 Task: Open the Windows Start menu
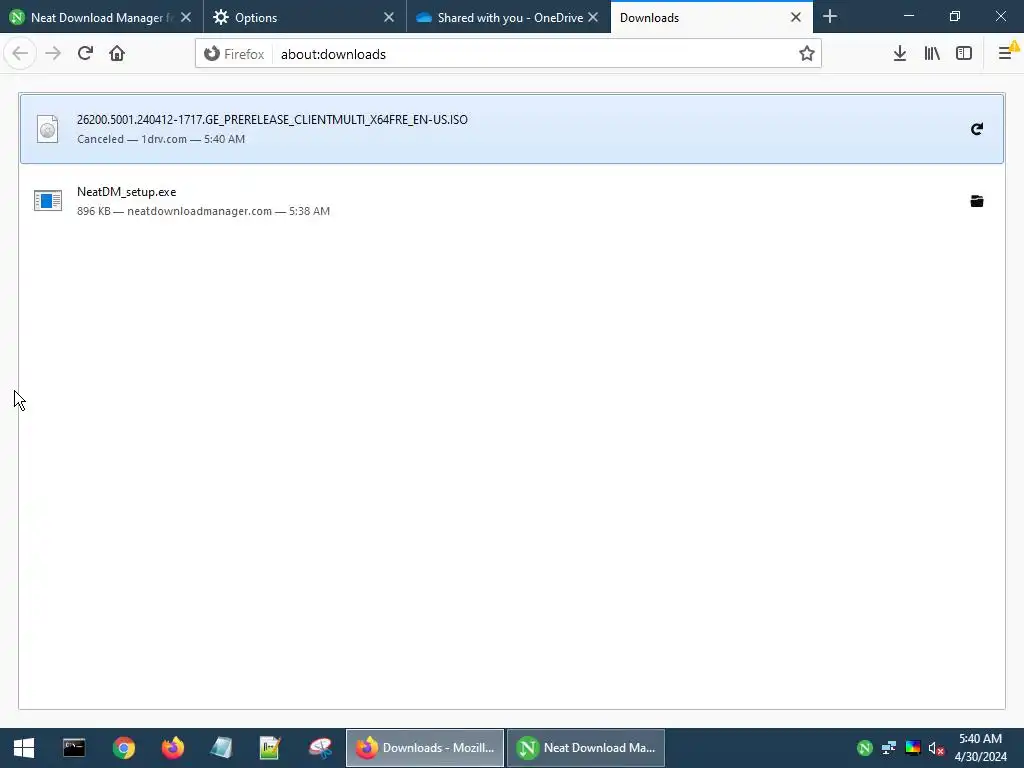click(24, 748)
